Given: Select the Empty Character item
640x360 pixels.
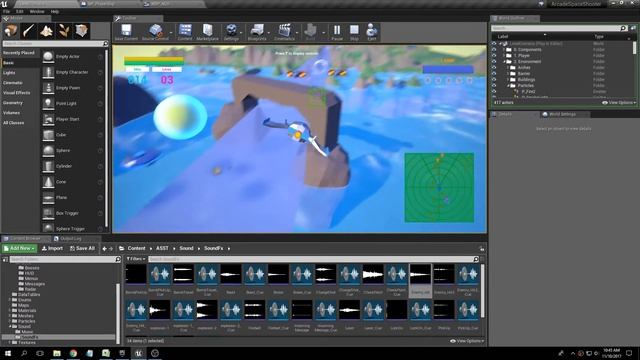Looking at the screenshot, I should [x=72, y=72].
